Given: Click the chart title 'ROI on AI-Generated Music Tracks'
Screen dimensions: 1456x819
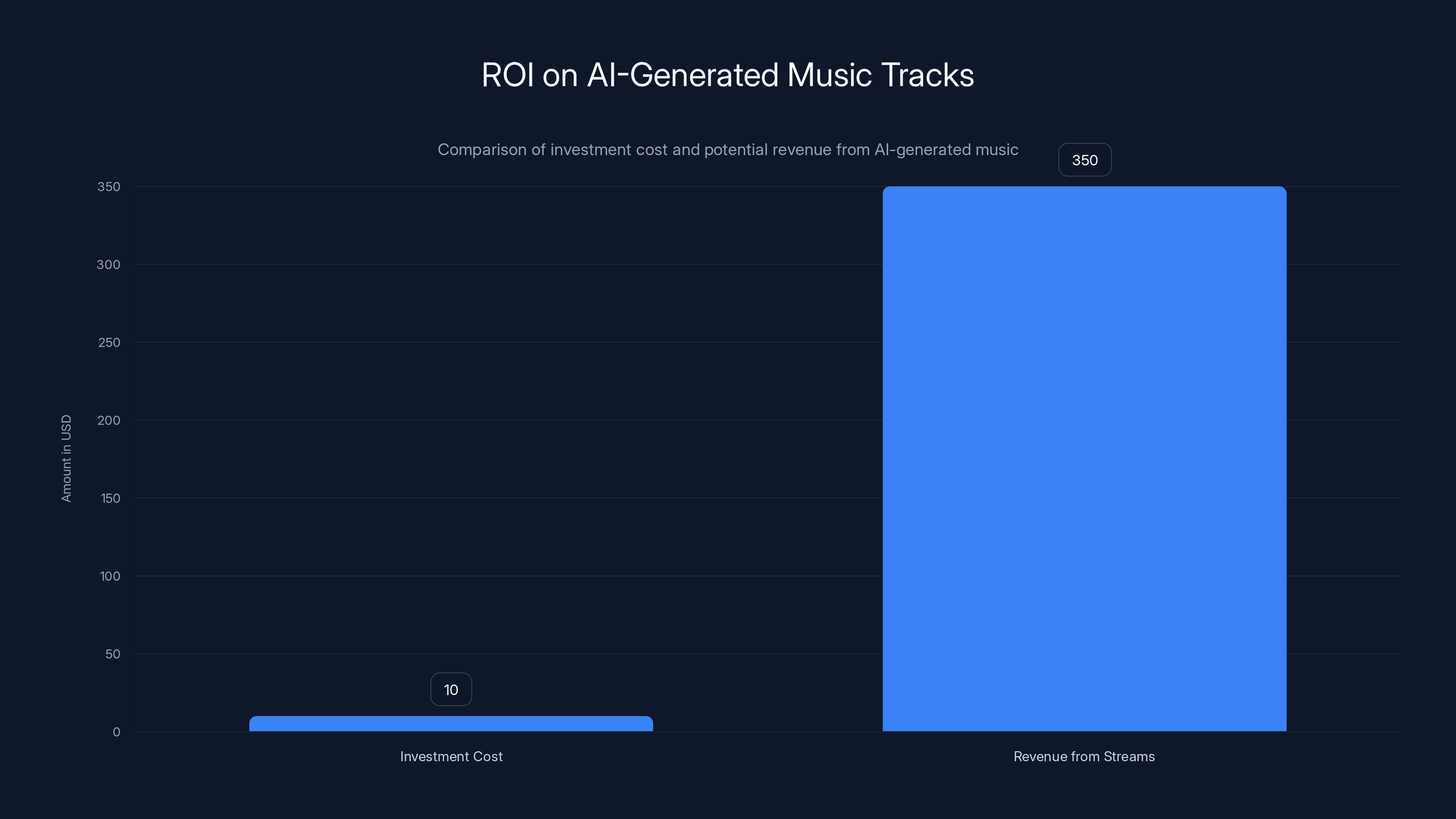Looking at the screenshot, I should (x=728, y=75).
